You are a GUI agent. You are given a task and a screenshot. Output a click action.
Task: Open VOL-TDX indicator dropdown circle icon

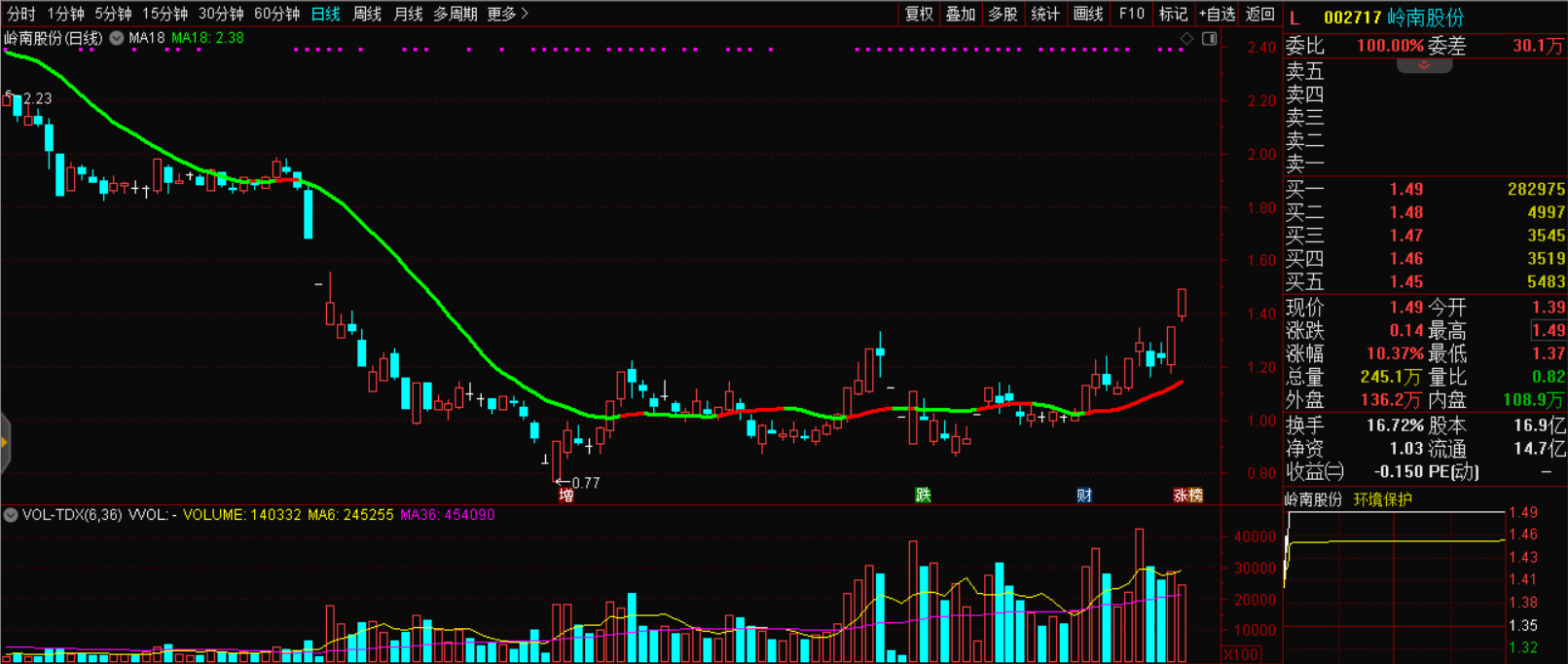[11, 514]
